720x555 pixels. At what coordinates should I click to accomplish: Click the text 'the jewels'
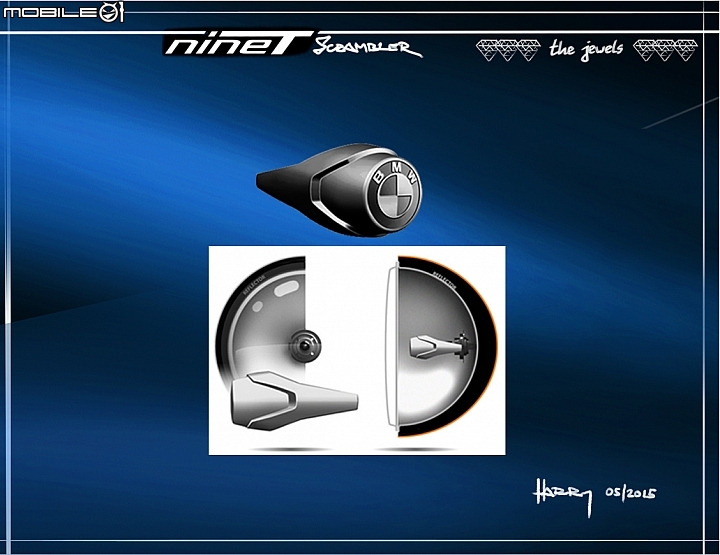tap(586, 50)
